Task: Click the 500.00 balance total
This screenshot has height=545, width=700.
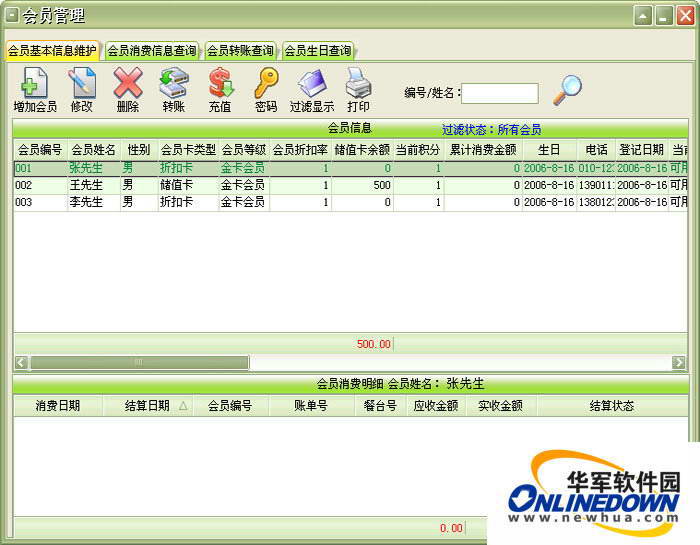Action: (x=374, y=344)
